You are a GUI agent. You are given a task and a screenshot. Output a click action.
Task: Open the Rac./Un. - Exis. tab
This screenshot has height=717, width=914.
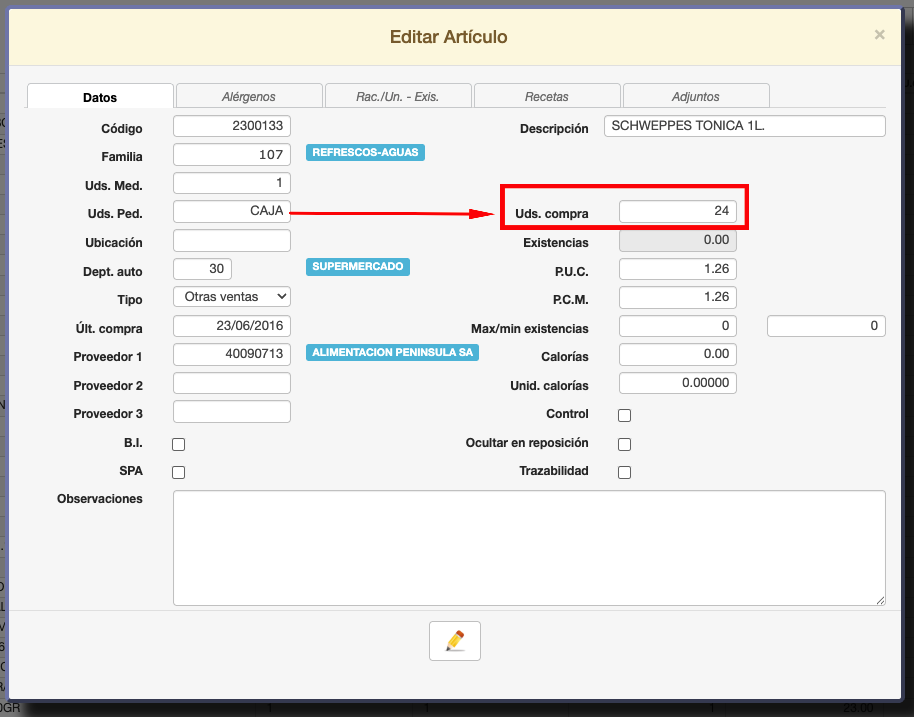tap(398, 96)
